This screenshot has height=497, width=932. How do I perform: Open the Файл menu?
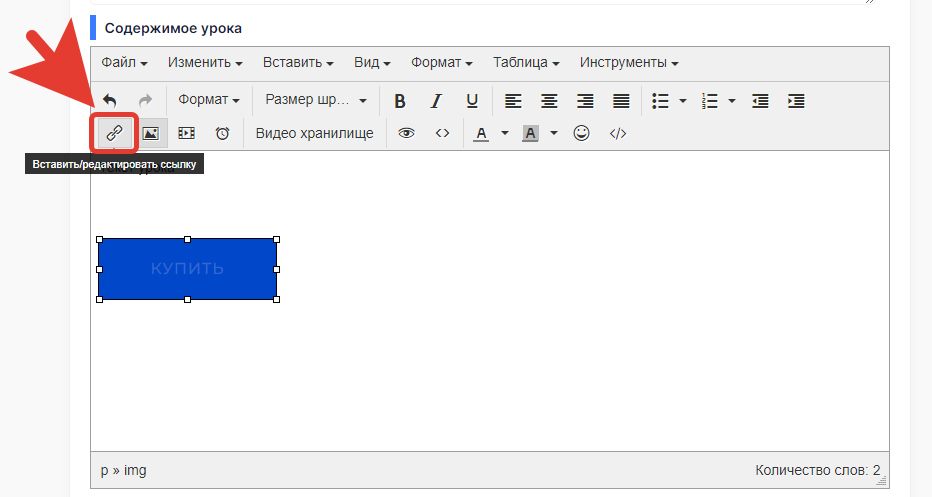(124, 62)
